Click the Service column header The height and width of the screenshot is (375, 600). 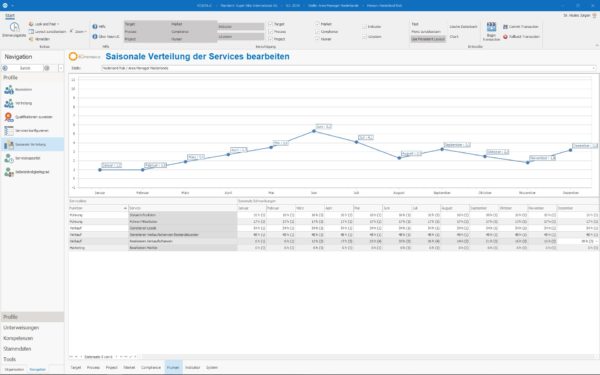tap(183, 208)
